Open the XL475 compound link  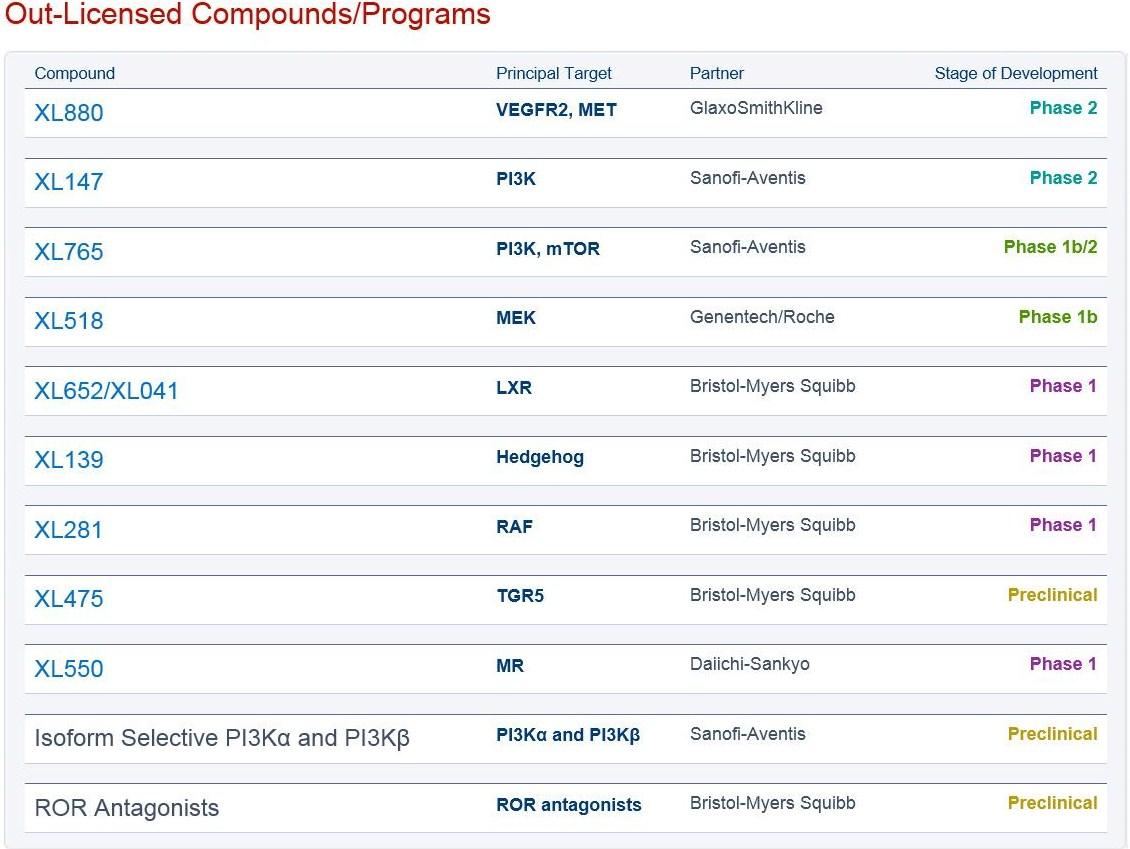pyautogui.click(x=69, y=599)
